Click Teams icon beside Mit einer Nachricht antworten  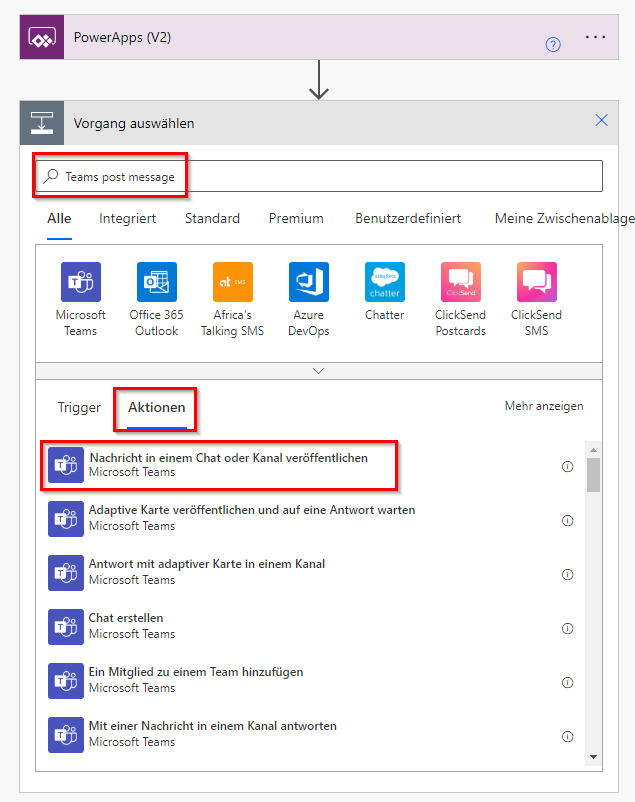click(66, 735)
